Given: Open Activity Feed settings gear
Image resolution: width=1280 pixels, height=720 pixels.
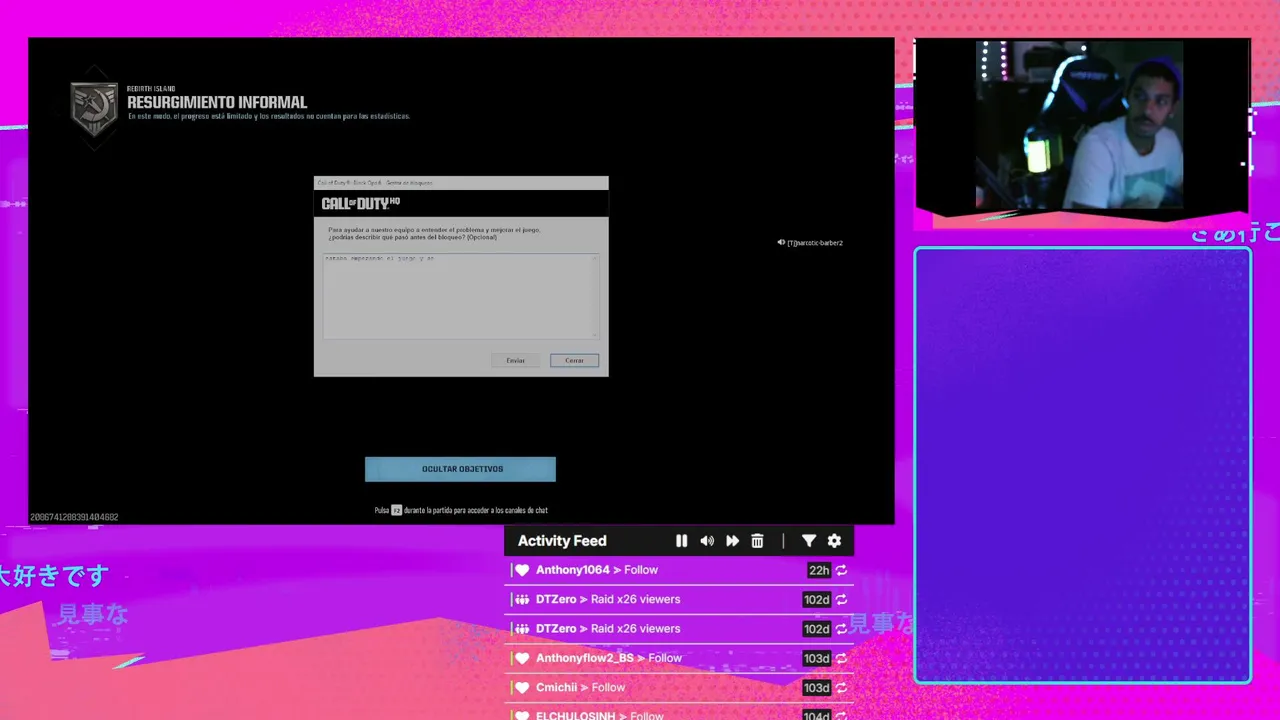Looking at the screenshot, I should (x=834, y=541).
